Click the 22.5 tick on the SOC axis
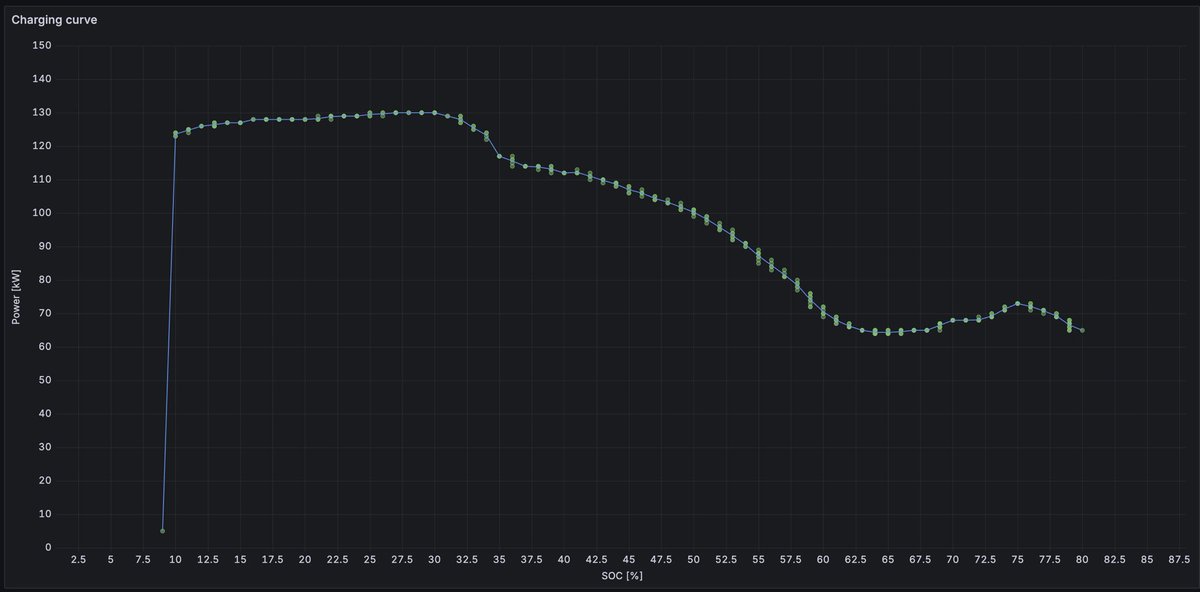This screenshot has width=1200, height=592. tap(337, 559)
